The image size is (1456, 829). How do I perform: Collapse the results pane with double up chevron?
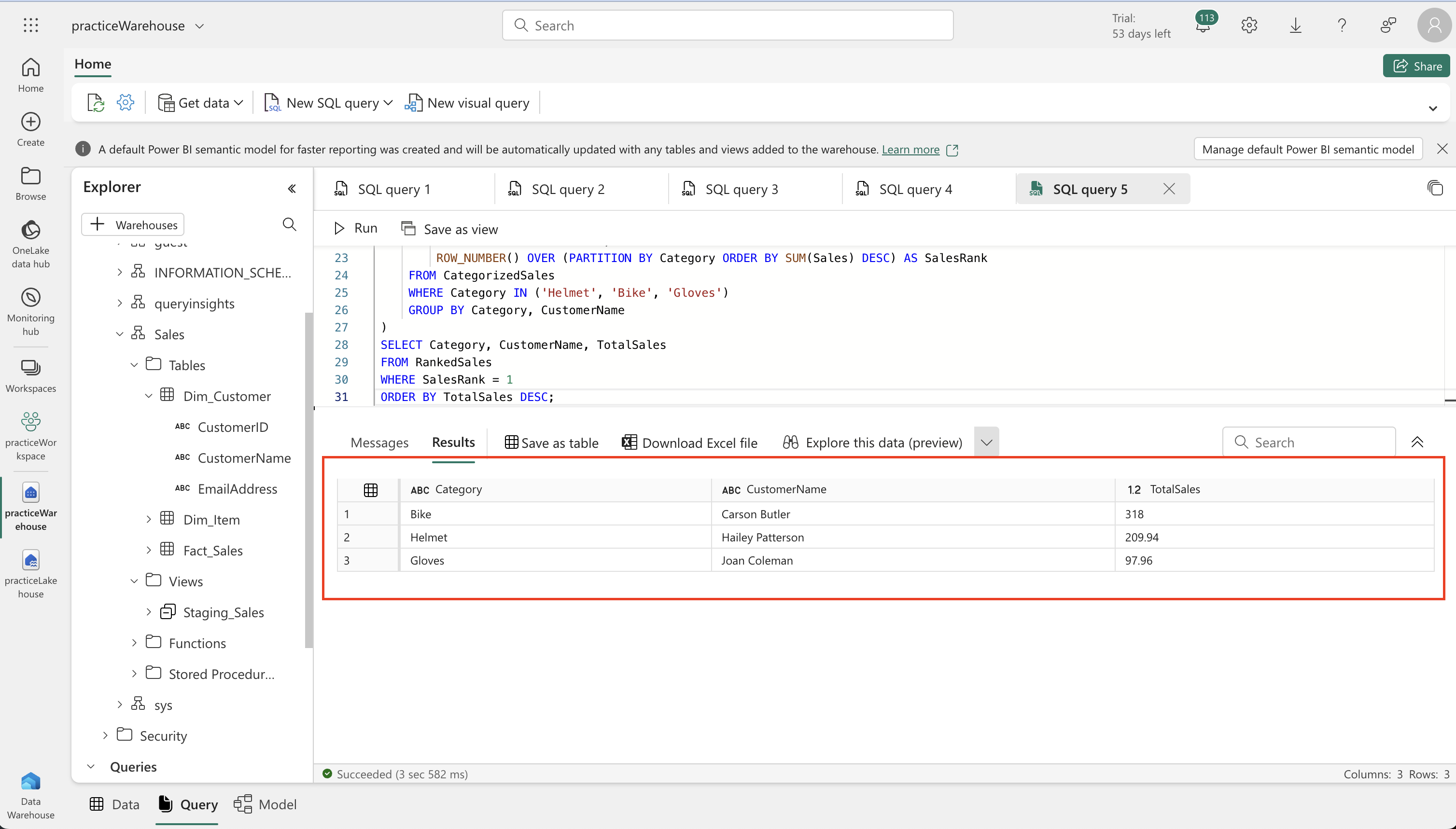click(x=1417, y=442)
